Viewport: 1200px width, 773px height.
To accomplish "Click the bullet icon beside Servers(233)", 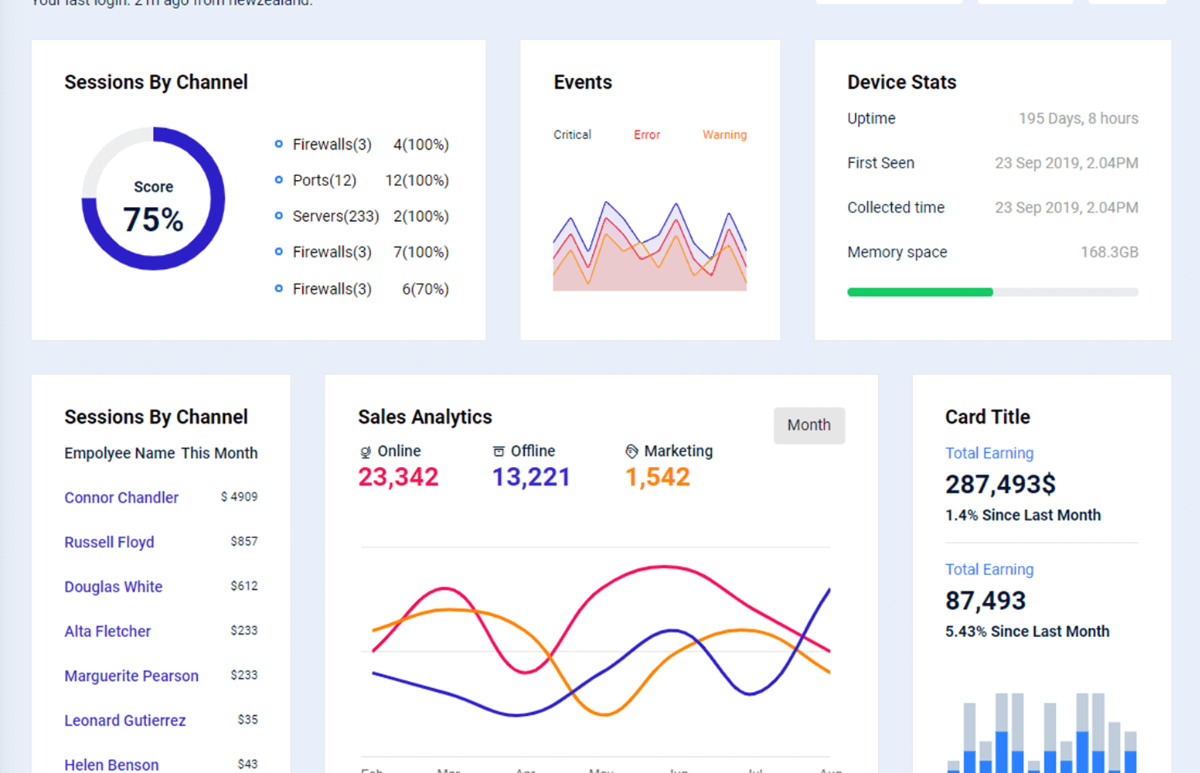I will tap(279, 216).
